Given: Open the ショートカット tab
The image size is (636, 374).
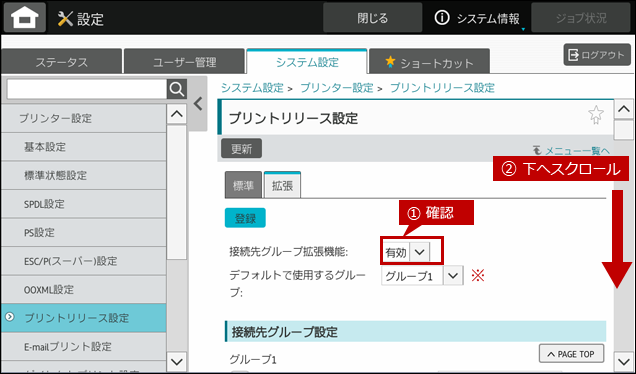Looking at the screenshot, I should tap(429, 62).
